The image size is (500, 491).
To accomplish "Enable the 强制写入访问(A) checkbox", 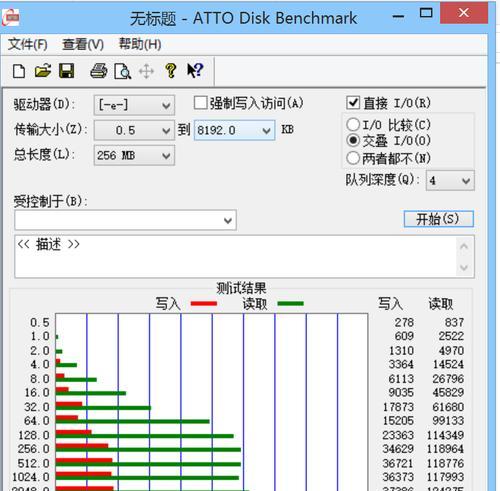I will 200,103.
